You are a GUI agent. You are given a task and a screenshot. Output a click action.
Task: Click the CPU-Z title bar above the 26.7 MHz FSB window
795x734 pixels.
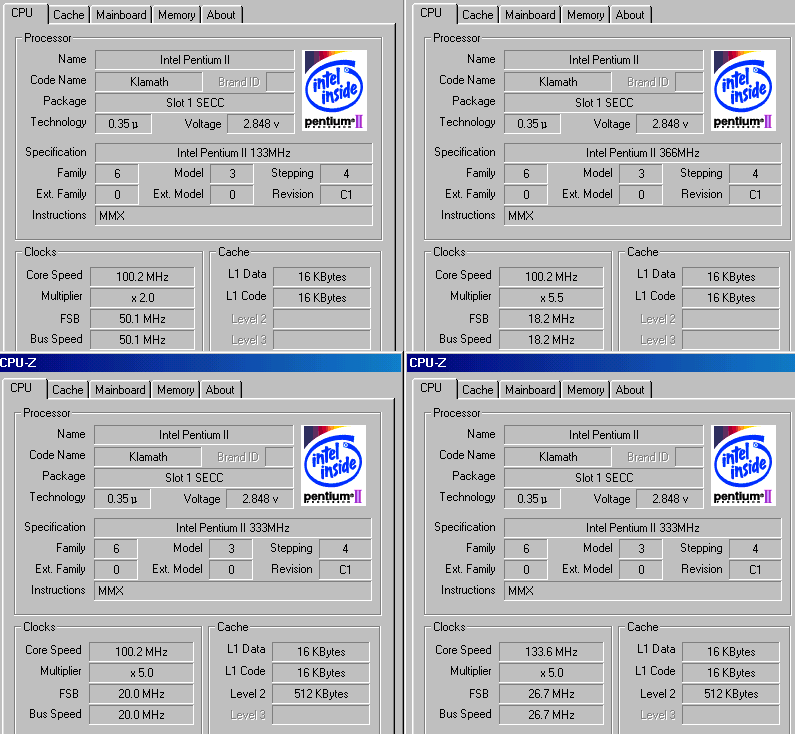pos(601,362)
